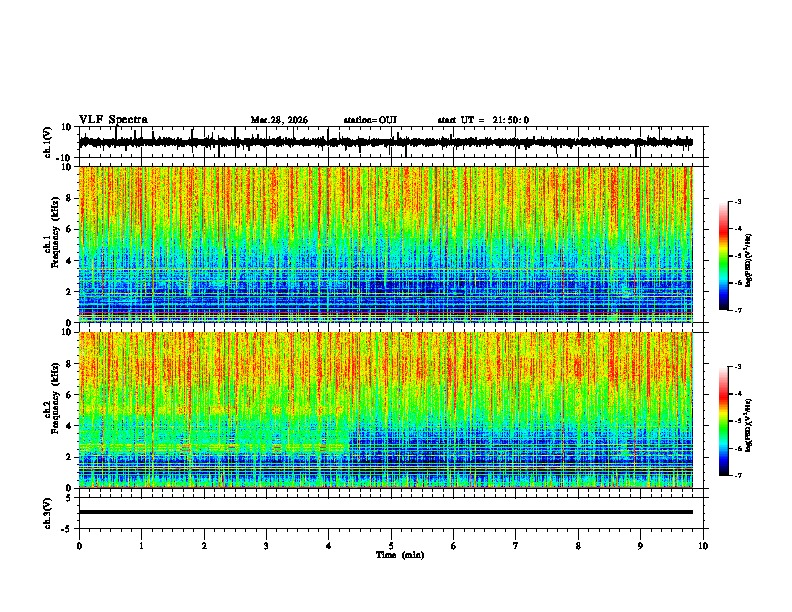
Task: Click the ch.1 log PSD colorbar caption
Action: pos(749,261)
